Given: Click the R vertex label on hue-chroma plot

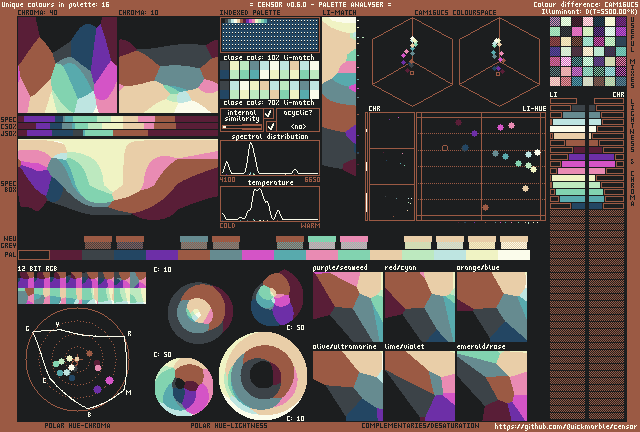Looking at the screenshot, I should [x=130, y=334].
